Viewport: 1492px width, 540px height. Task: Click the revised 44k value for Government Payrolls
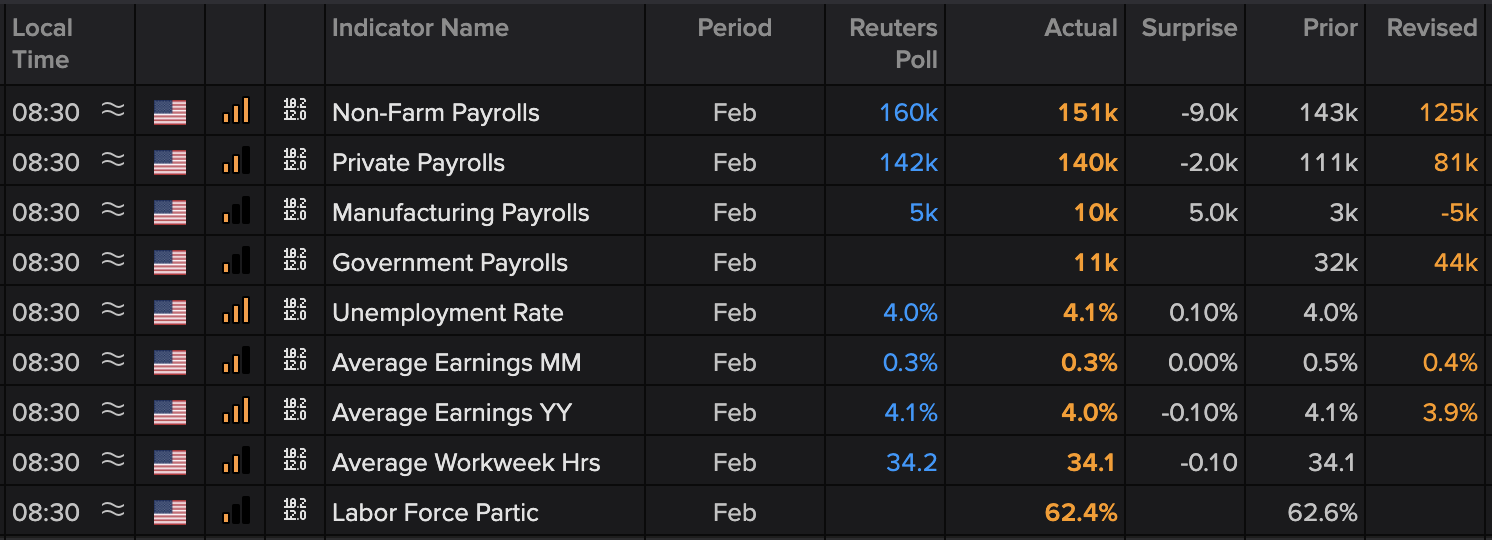1455,263
